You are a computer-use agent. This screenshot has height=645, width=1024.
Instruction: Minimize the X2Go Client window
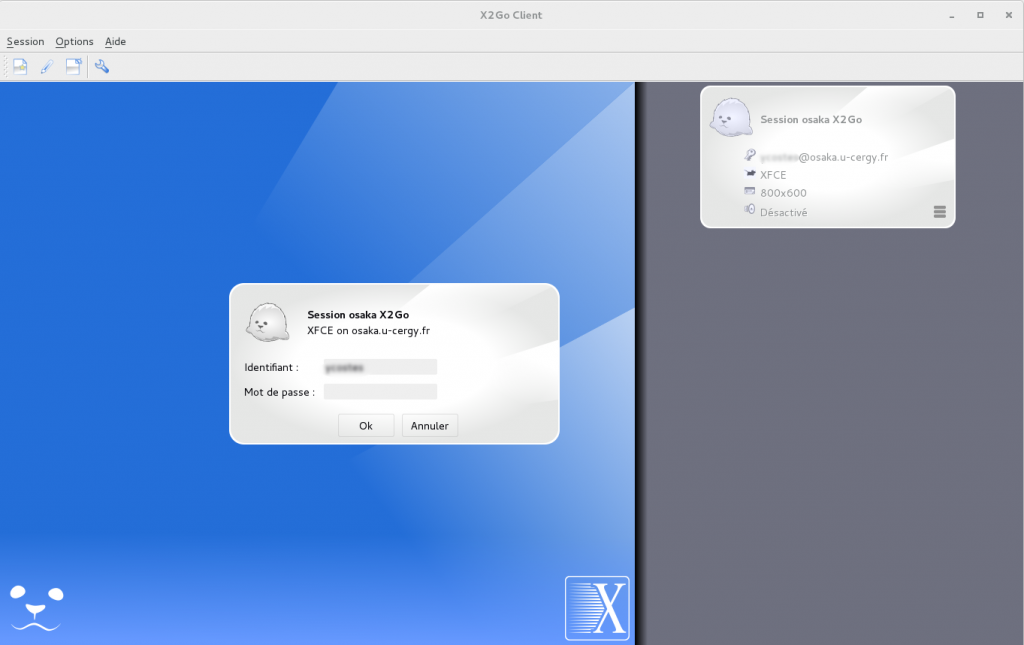point(952,15)
